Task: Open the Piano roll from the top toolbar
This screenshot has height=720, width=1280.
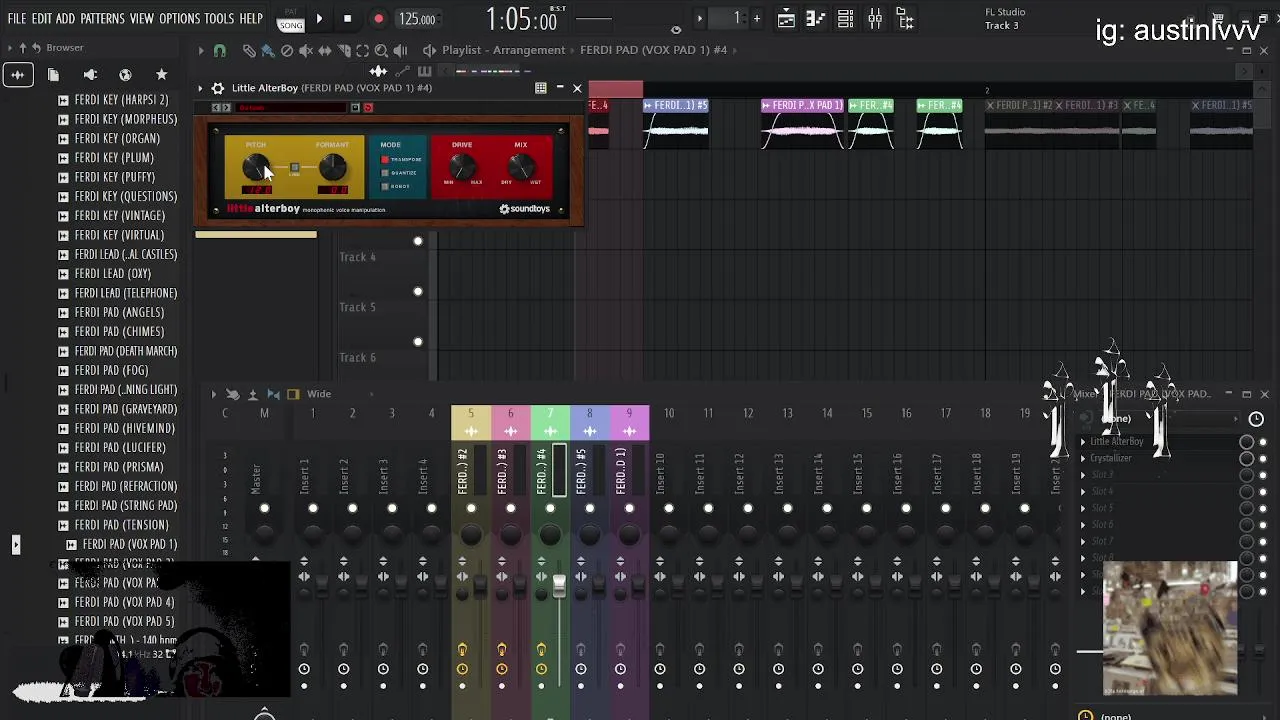Action: [816, 18]
